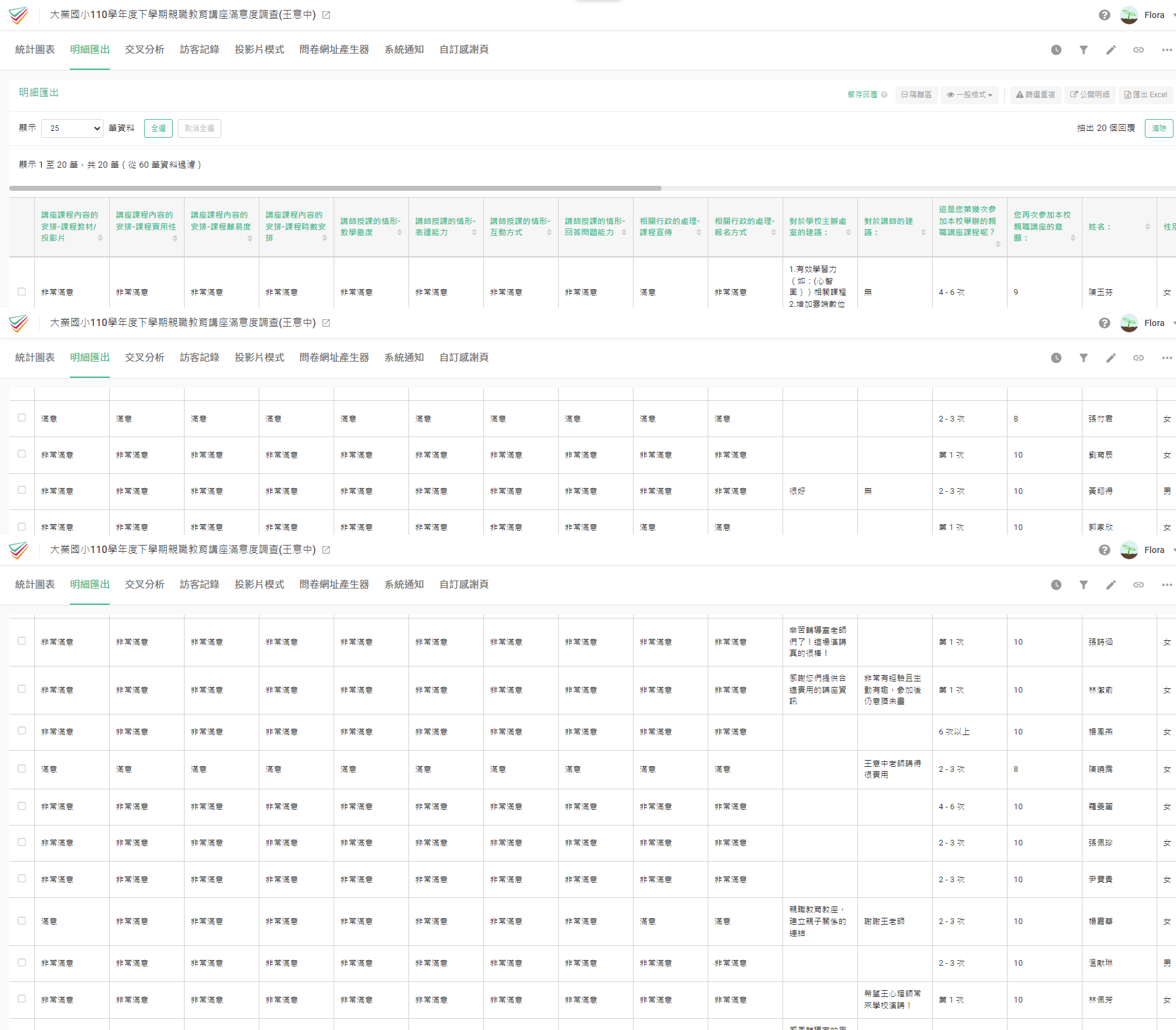
Task: Switch to 交叉分析 tab in topmost navigation
Action: [x=144, y=49]
